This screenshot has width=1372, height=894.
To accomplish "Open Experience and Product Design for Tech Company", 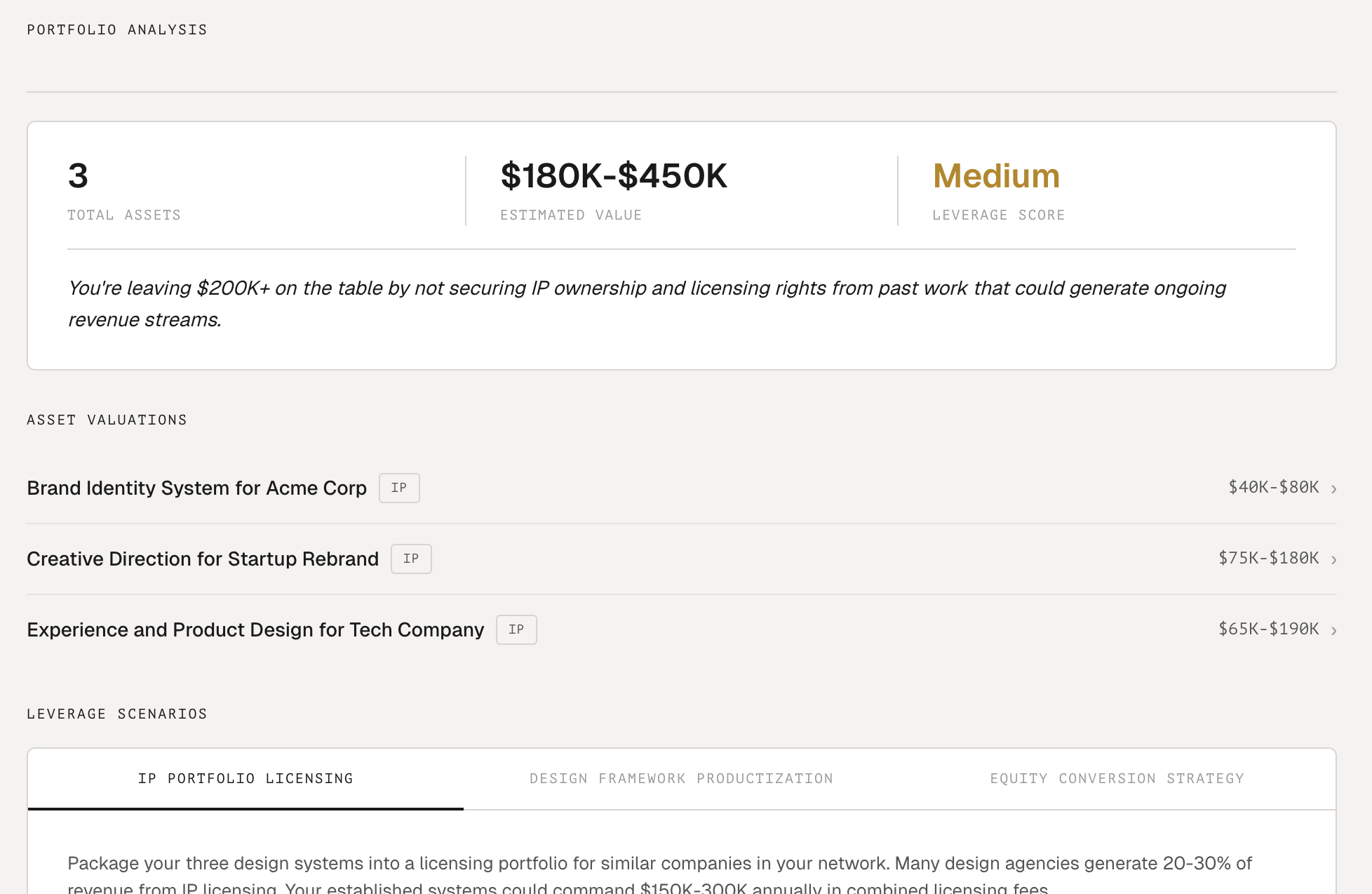I will pos(255,629).
